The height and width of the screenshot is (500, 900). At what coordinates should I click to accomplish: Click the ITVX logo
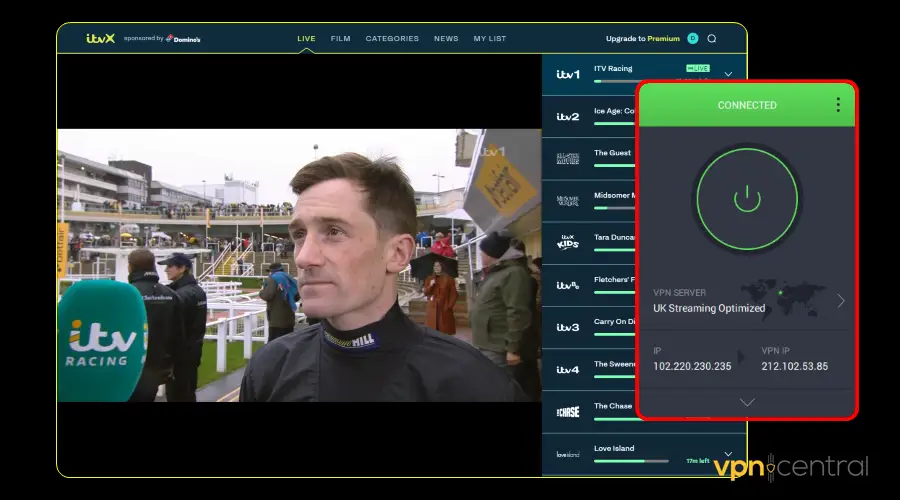click(x=100, y=39)
